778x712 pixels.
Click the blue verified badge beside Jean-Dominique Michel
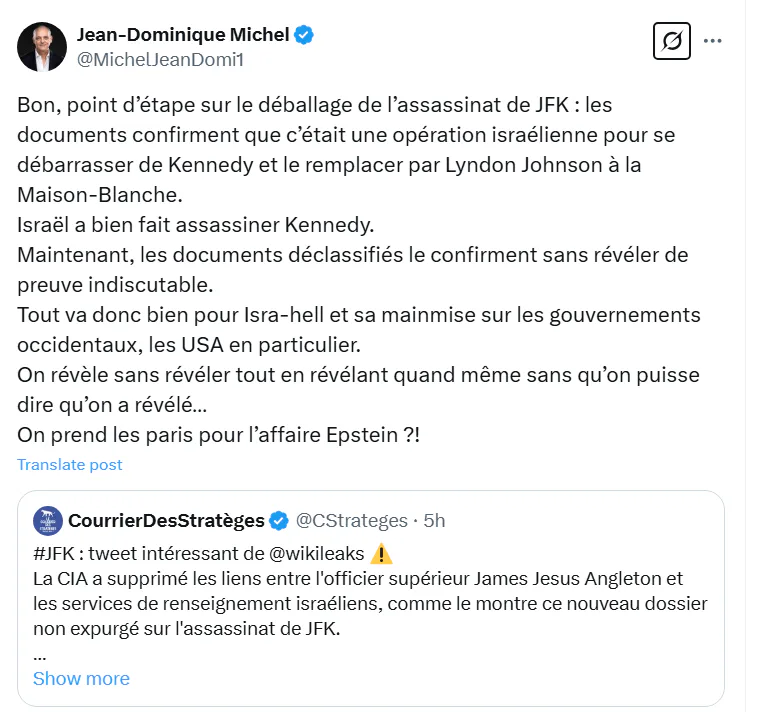pos(304,35)
